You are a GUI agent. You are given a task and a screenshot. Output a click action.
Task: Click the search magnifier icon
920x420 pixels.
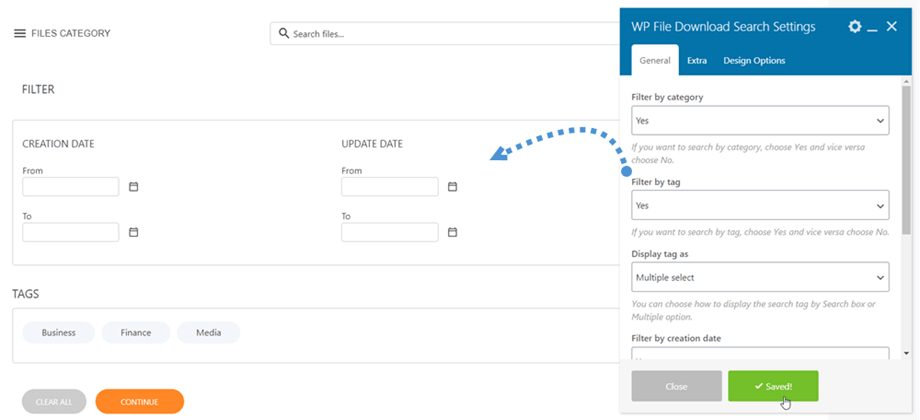[x=284, y=34]
